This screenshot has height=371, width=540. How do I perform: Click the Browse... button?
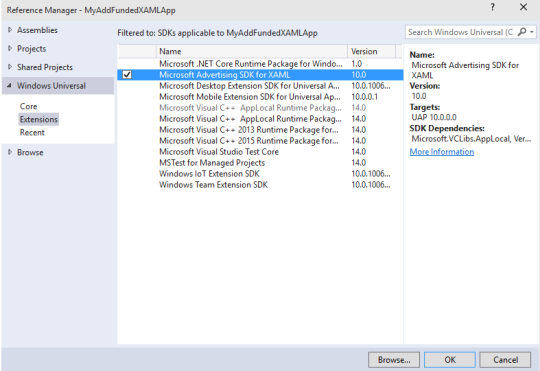(394, 360)
